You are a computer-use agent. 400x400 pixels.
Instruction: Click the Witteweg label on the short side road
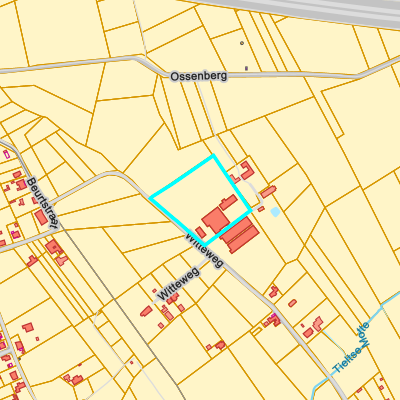179,283
